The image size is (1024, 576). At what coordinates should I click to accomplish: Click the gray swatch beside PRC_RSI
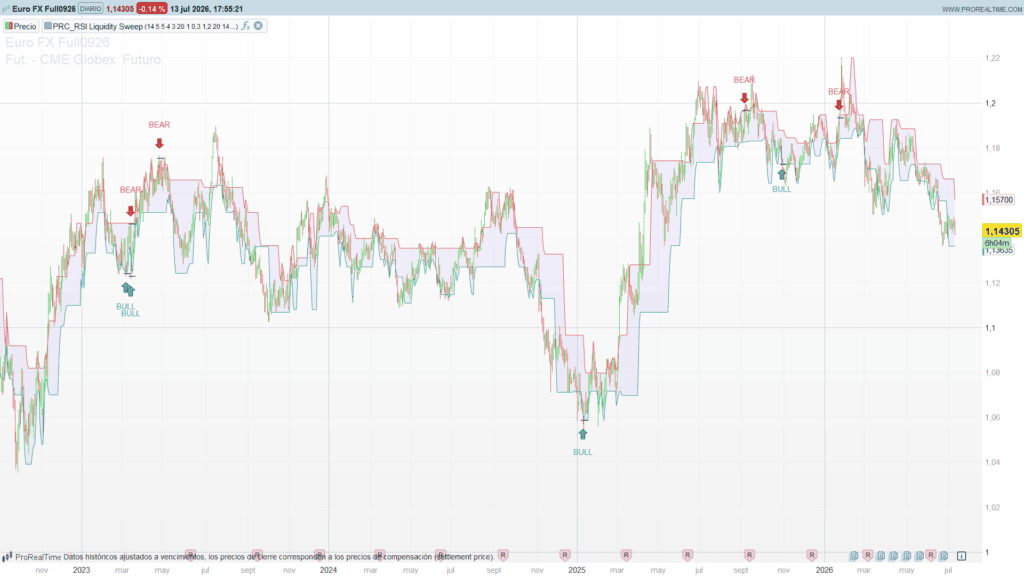pyautogui.click(x=48, y=26)
